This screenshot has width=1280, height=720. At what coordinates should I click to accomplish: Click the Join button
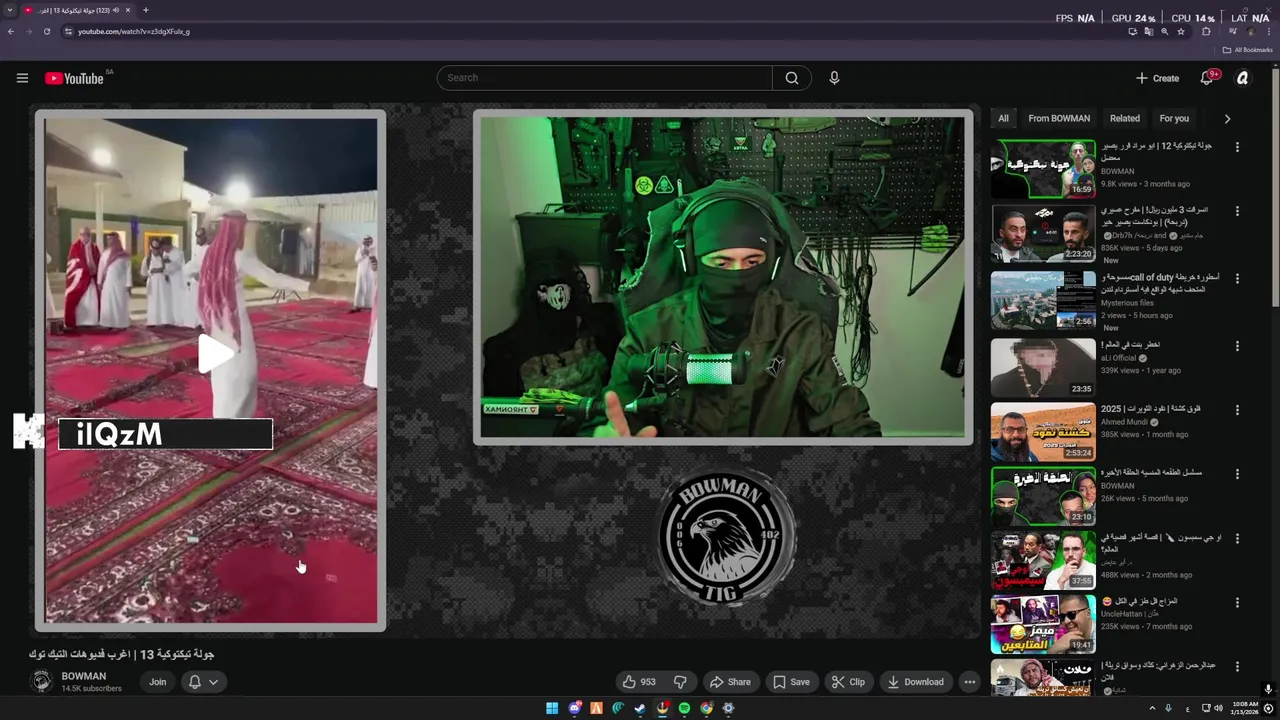tap(158, 682)
